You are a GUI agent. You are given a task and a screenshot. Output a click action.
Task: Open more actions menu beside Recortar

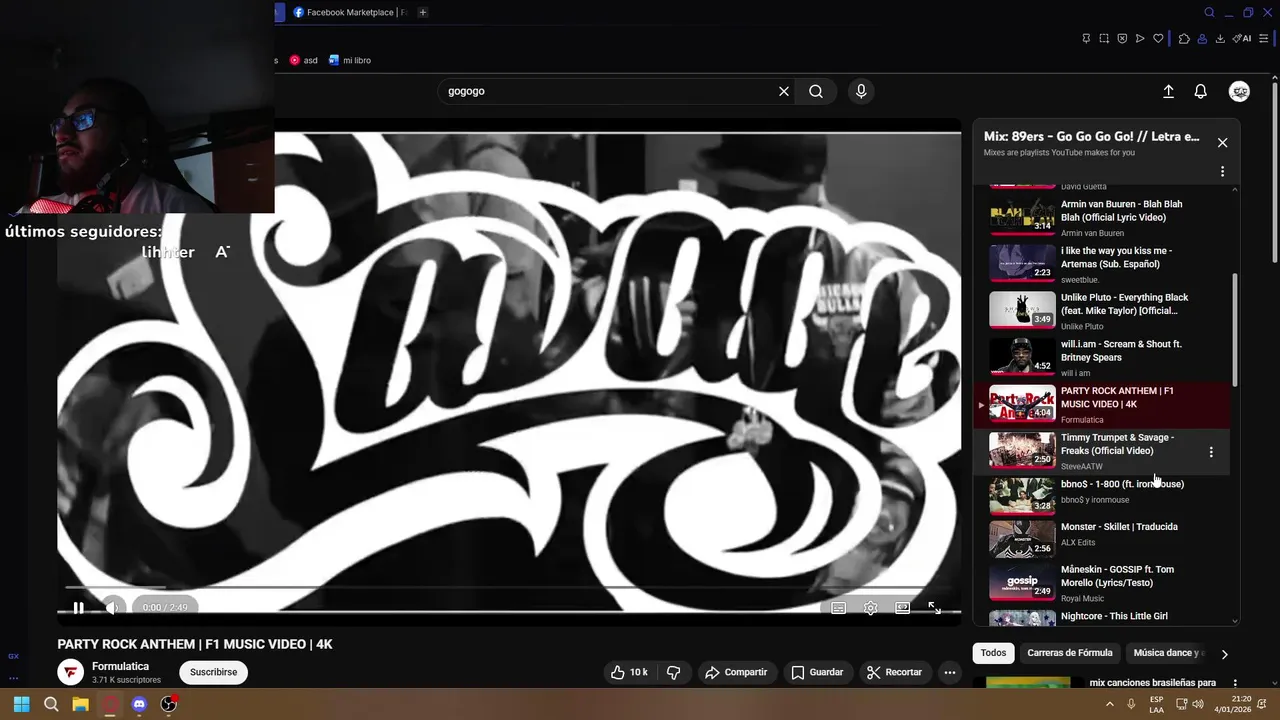coord(950,673)
